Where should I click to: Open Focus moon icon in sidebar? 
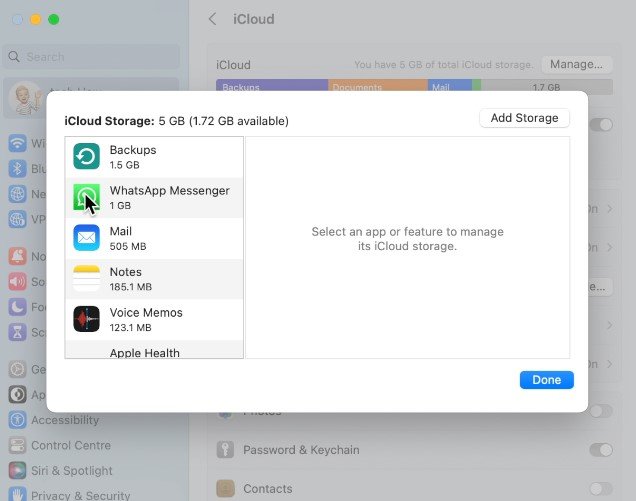click(17, 307)
